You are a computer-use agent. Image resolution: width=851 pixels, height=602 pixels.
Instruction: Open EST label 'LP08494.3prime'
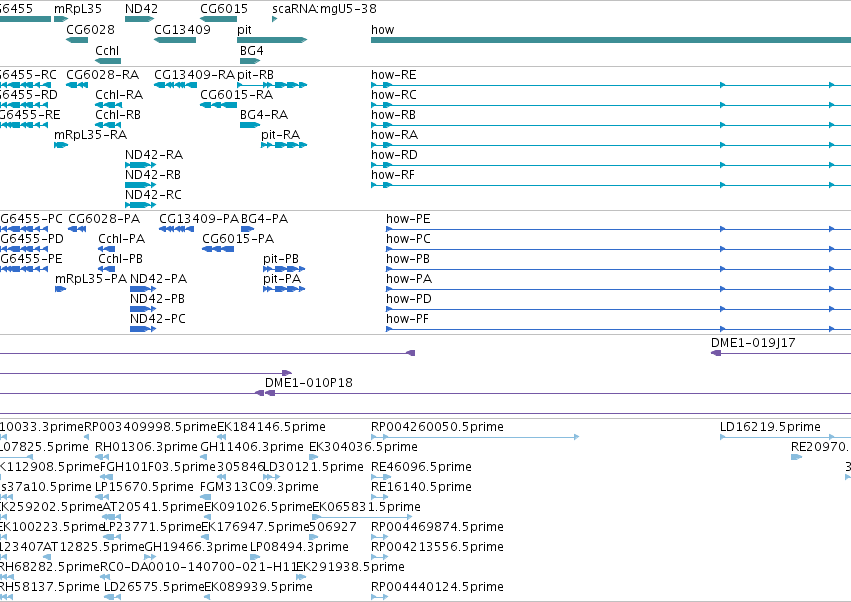click(x=299, y=548)
